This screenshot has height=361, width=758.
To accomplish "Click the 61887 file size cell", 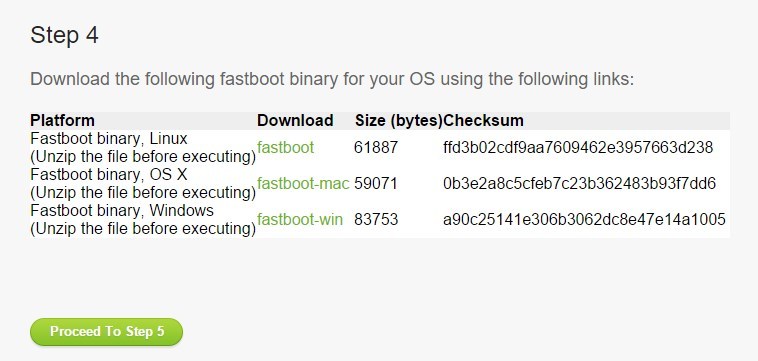I will coord(376,147).
